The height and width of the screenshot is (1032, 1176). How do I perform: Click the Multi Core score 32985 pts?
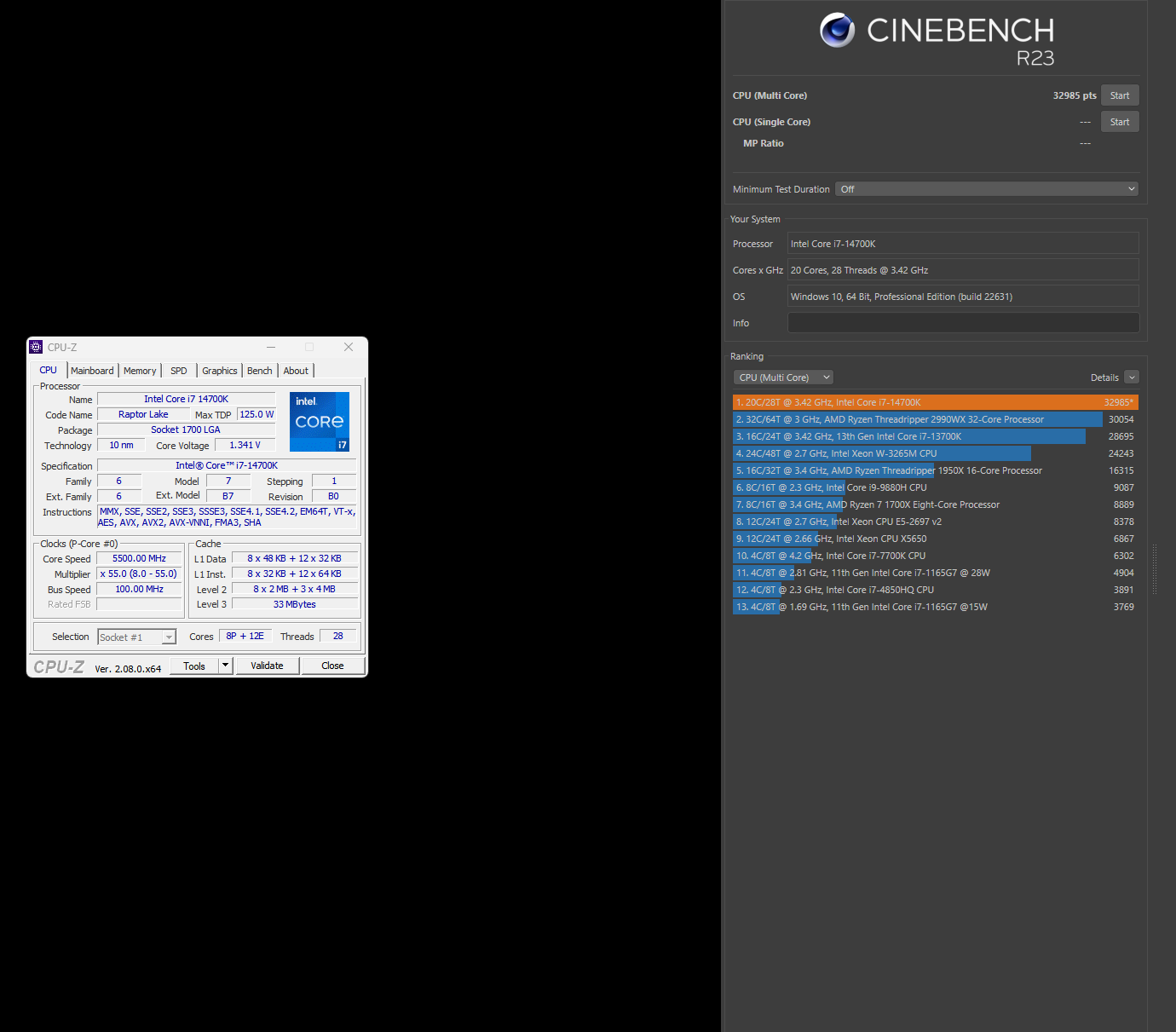tap(1075, 95)
